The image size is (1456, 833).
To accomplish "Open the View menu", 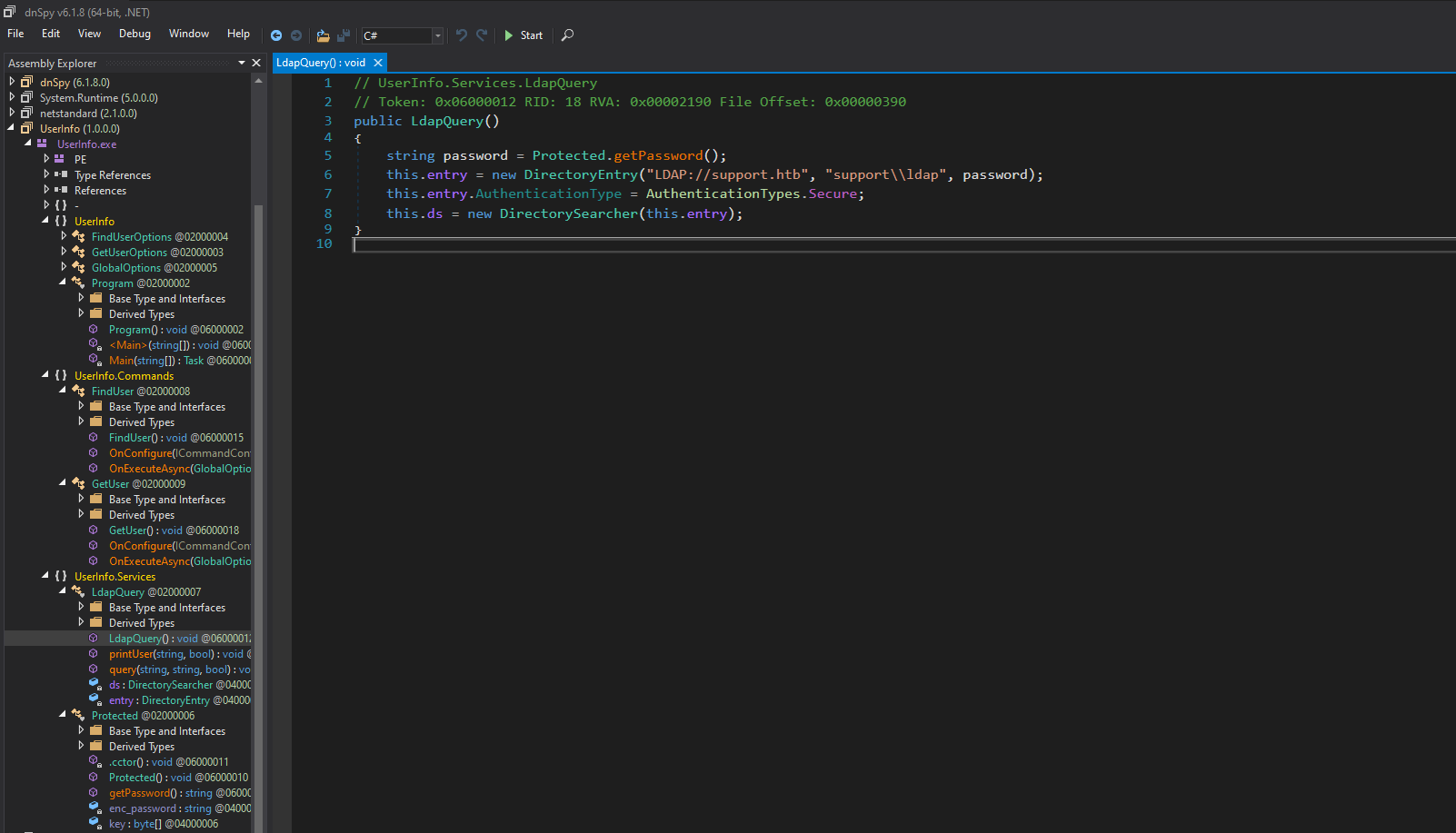I will [x=89, y=34].
